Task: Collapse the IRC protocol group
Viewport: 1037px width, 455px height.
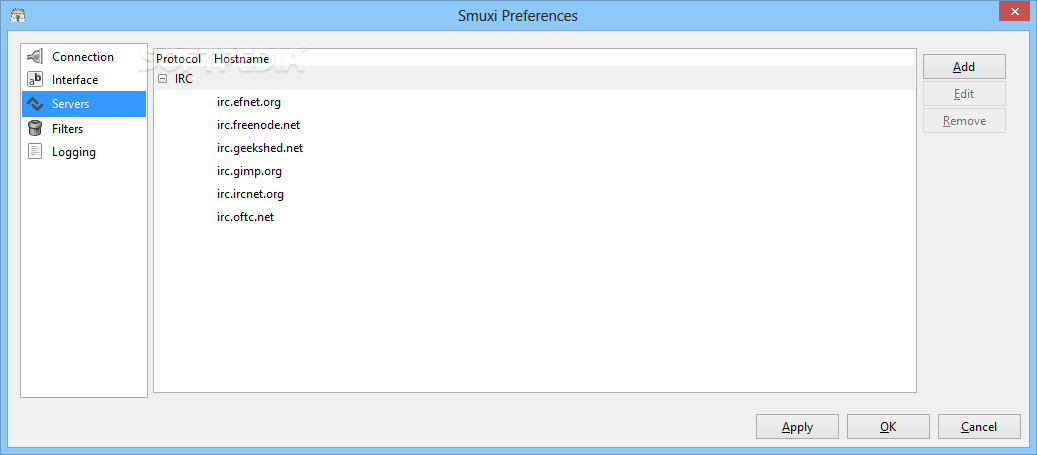Action: 163,79
